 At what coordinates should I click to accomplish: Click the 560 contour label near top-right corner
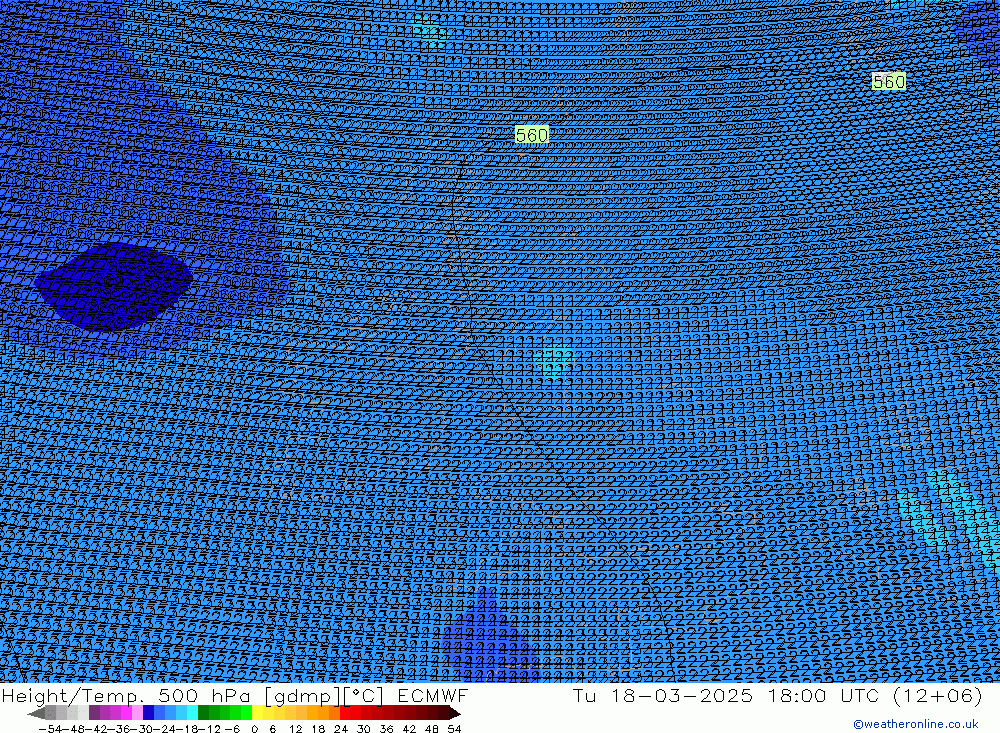tap(888, 81)
